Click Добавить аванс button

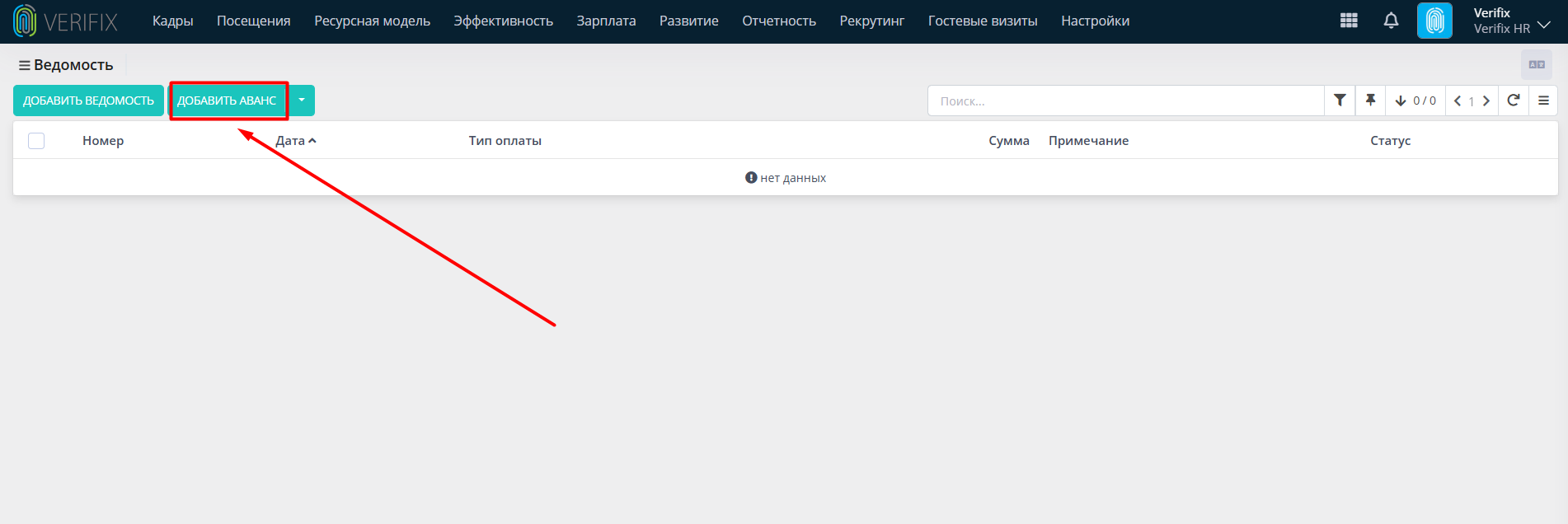coord(227,101)
